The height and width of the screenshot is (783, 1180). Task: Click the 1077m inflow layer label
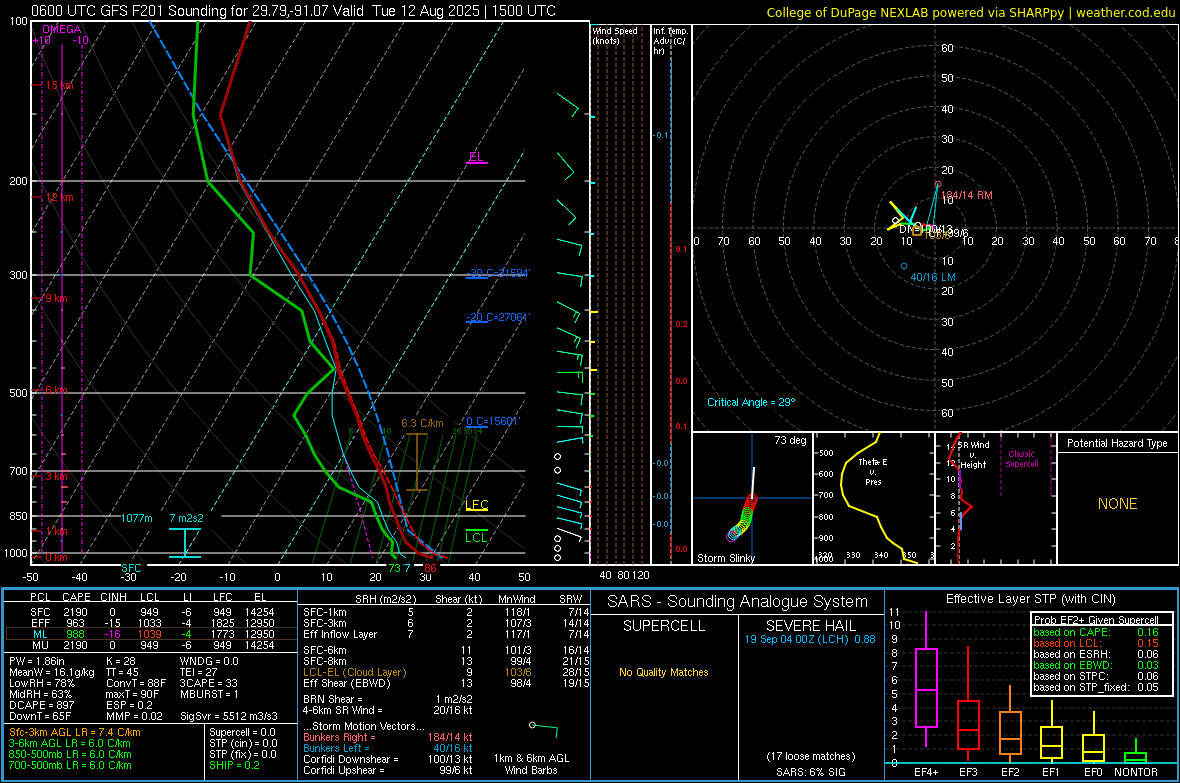coord(137,518)
